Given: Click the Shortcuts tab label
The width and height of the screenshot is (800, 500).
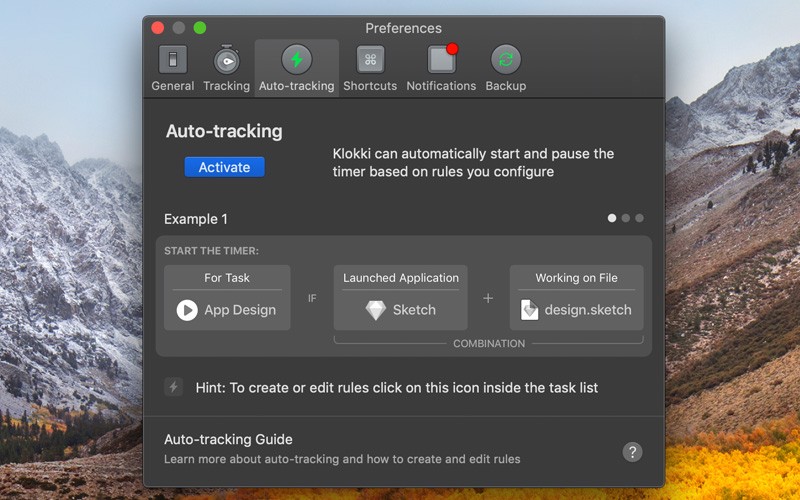Looking at the screenshot, I should (x=370, y=86).
